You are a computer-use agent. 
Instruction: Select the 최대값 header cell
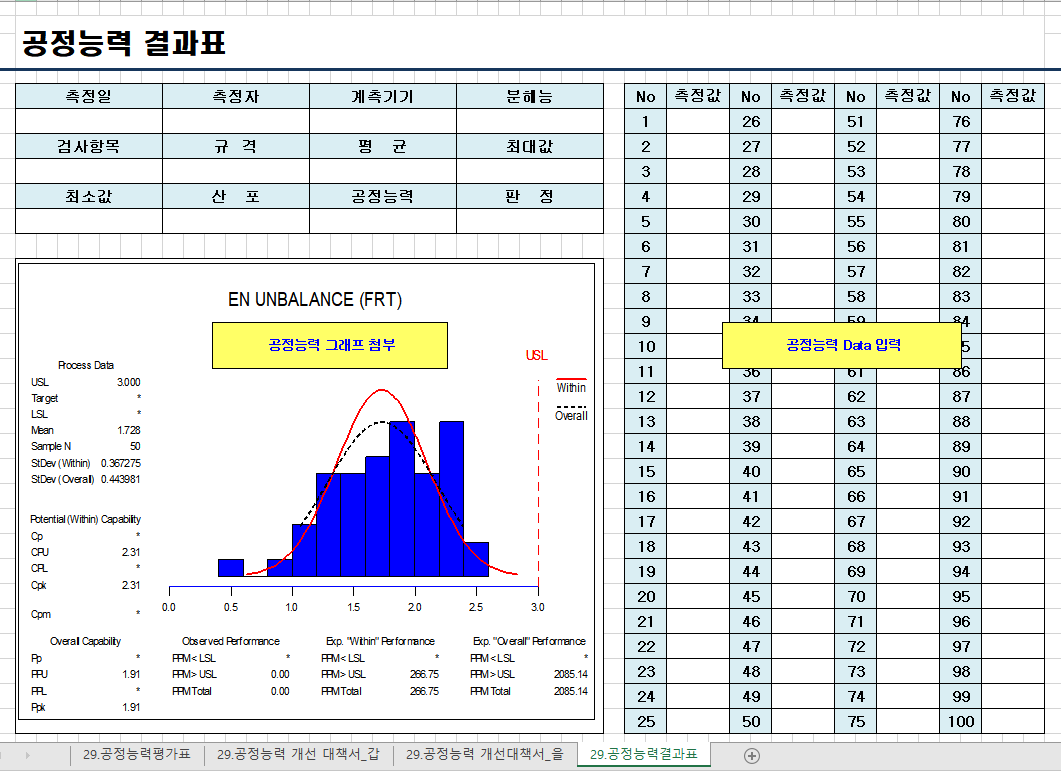click(530, 146)
